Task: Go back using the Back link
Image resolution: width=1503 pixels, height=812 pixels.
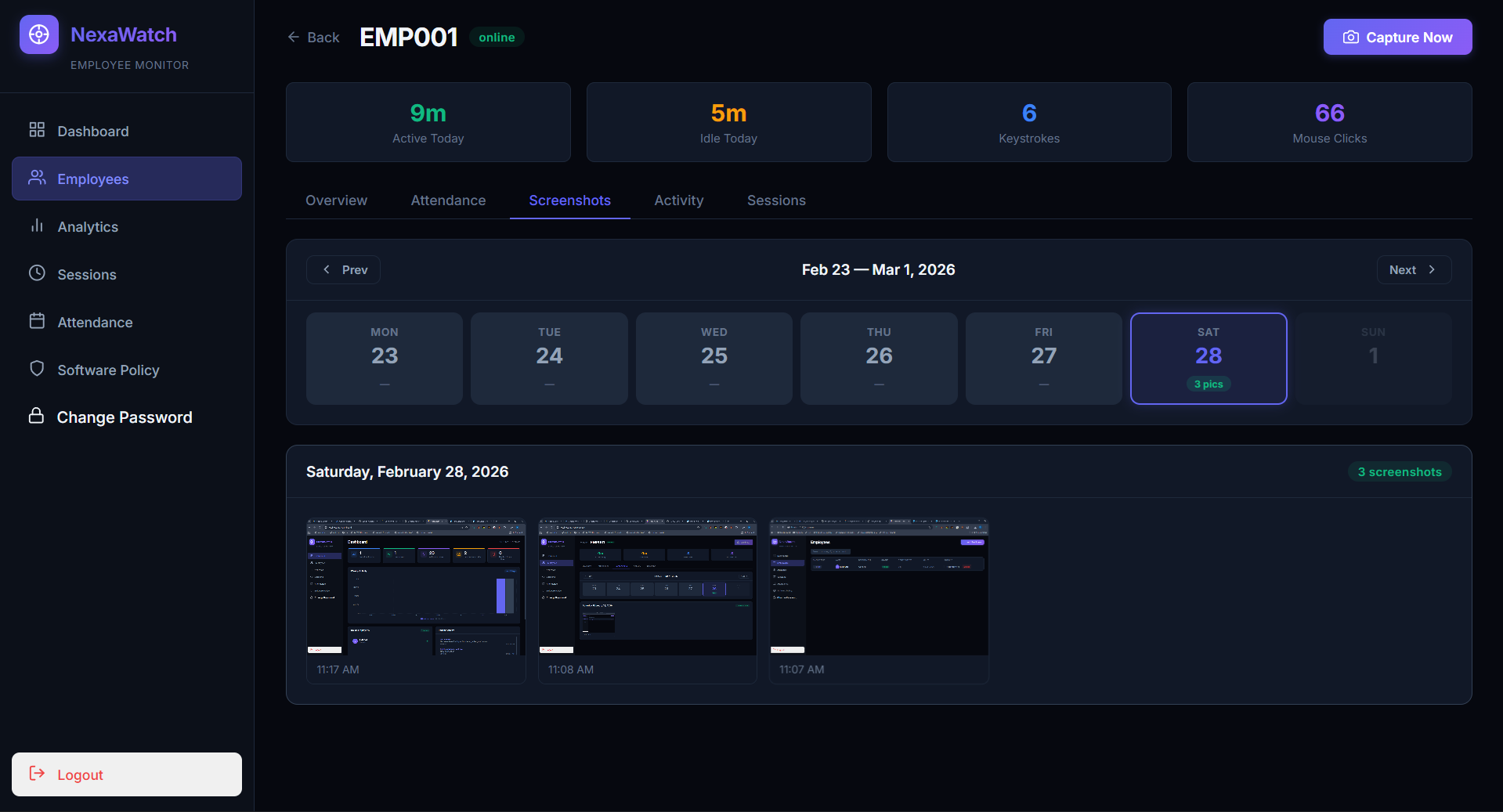Action: pos(313,38)
